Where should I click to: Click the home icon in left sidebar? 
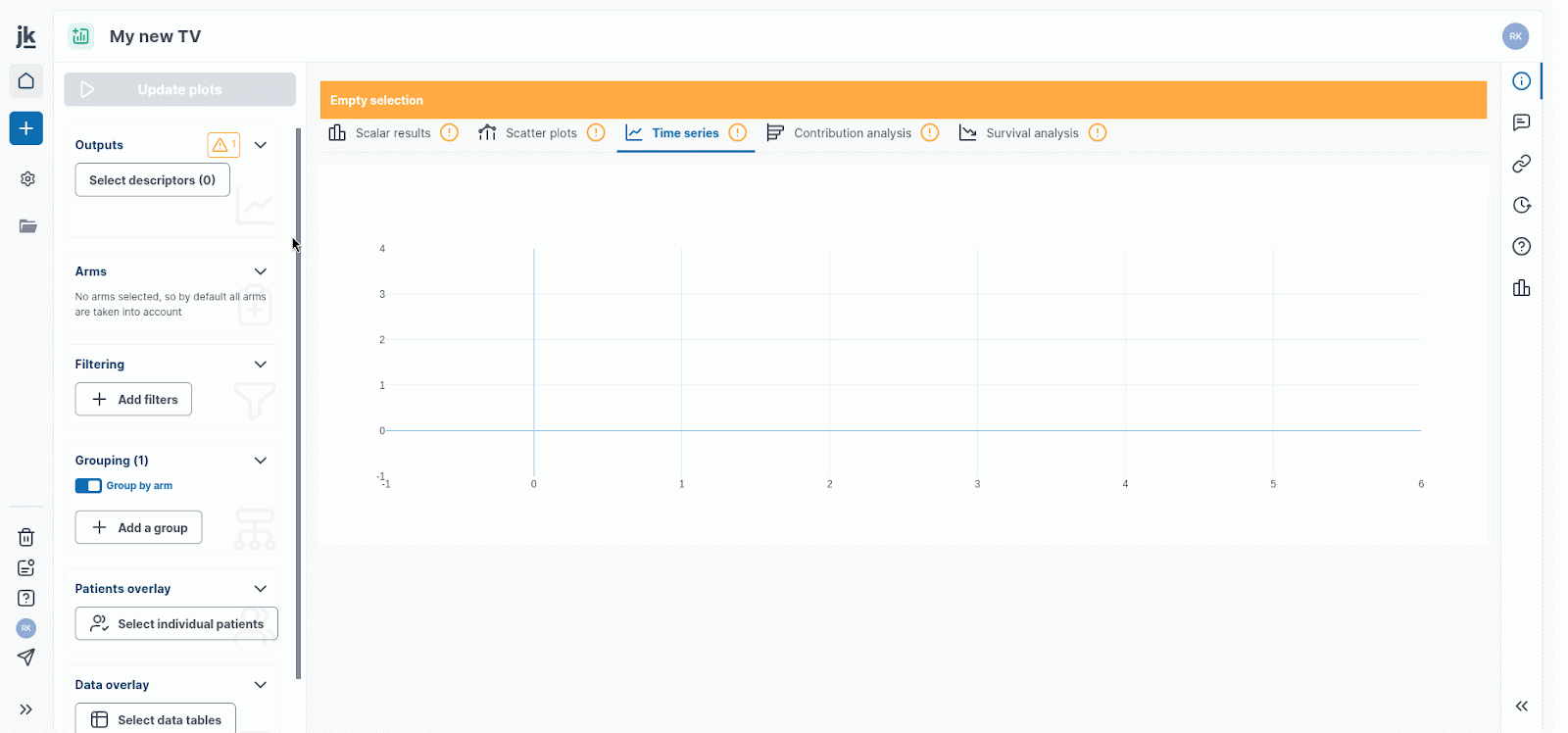pyautogui.click(x=26, y=81)
